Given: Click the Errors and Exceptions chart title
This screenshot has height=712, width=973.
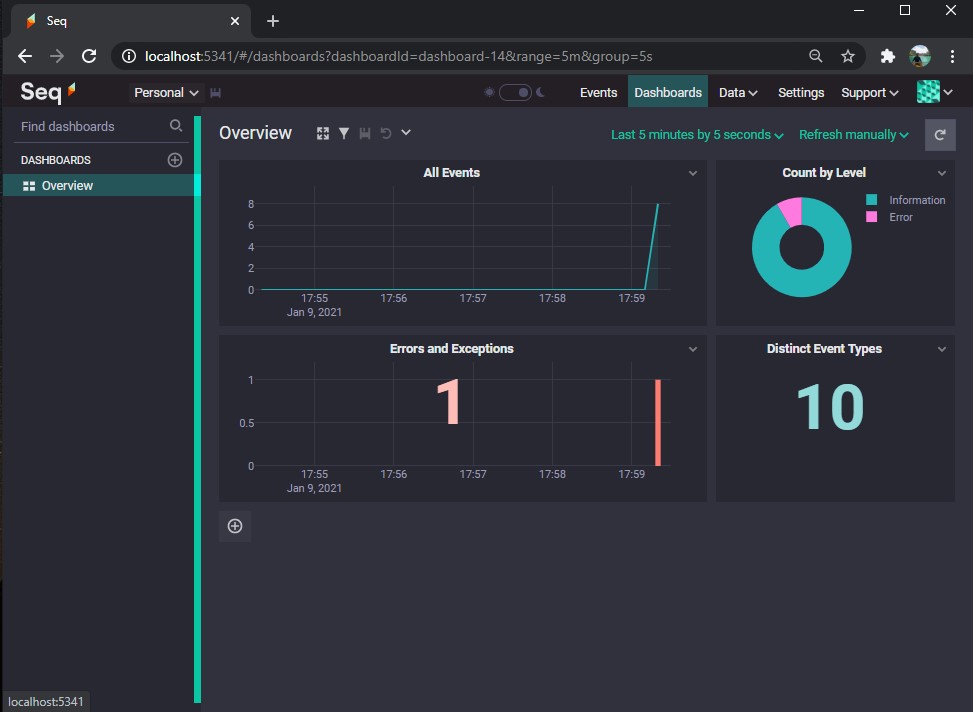Looking at the screenshot, I should pyautogui.click(x=451, y=349).
